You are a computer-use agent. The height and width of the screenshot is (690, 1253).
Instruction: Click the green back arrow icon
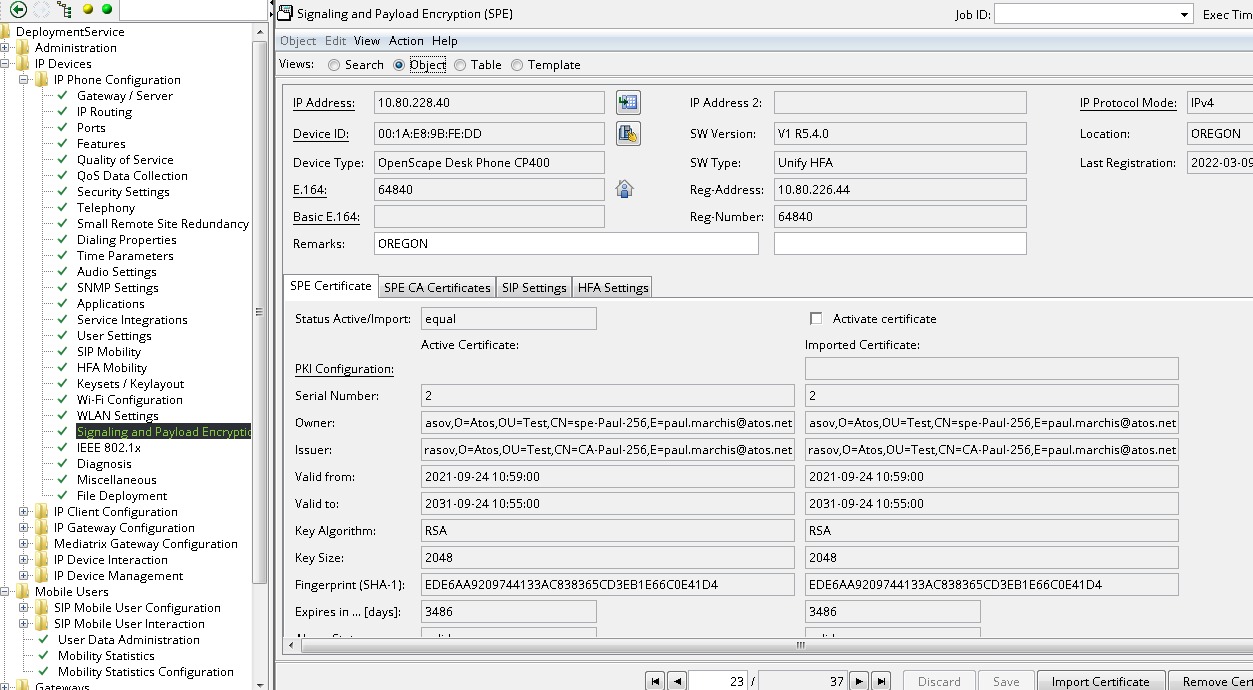point(18,10)
